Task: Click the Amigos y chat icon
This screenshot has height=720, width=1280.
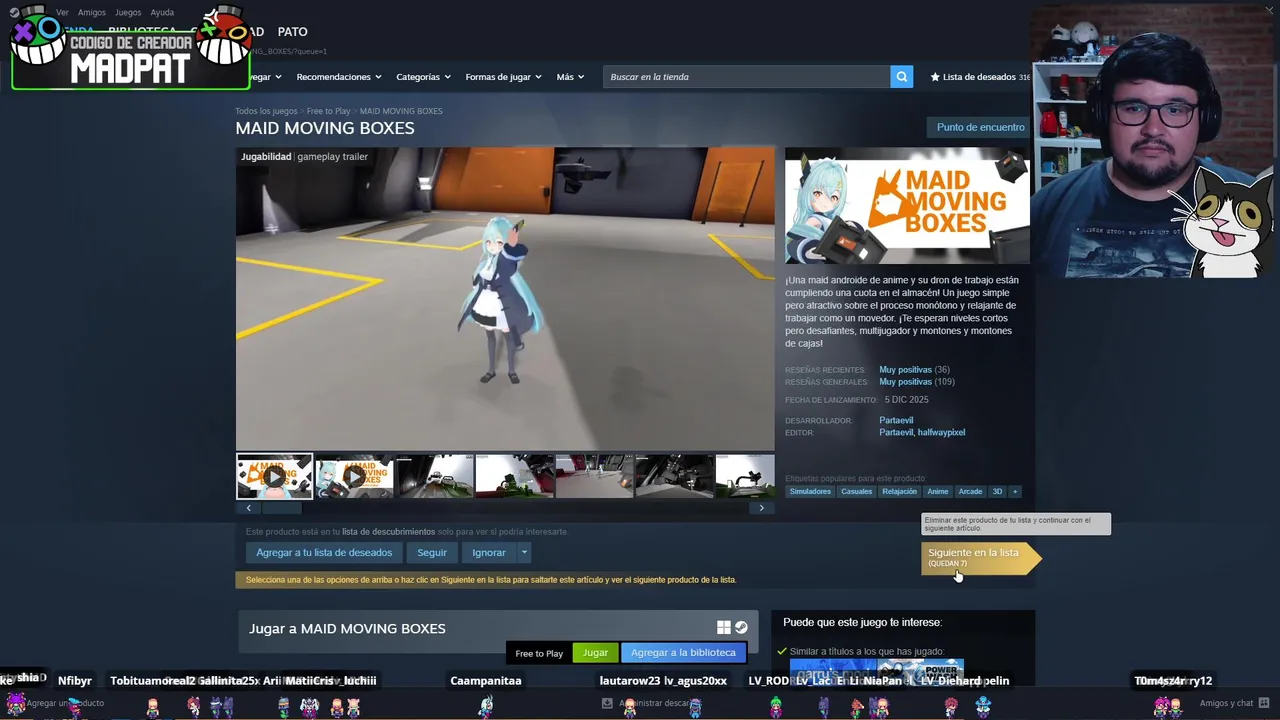Action: [1264, 703]
